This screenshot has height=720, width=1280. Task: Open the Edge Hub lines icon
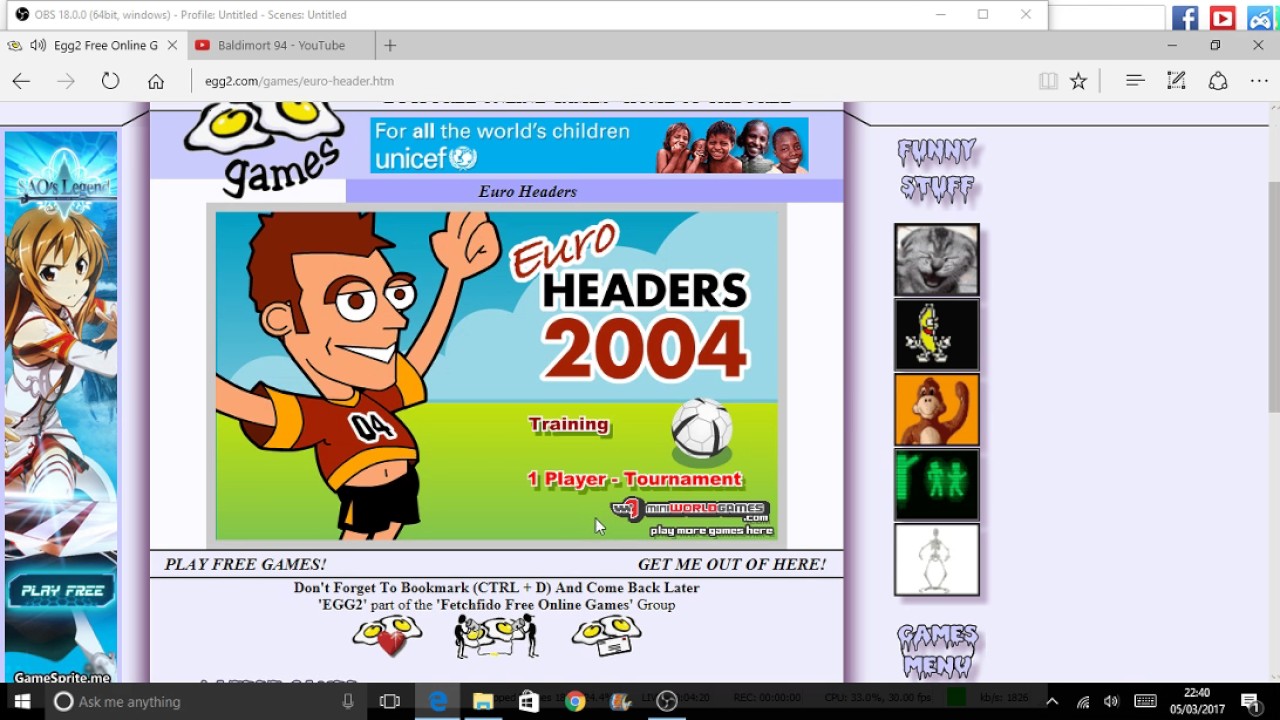1134,81
